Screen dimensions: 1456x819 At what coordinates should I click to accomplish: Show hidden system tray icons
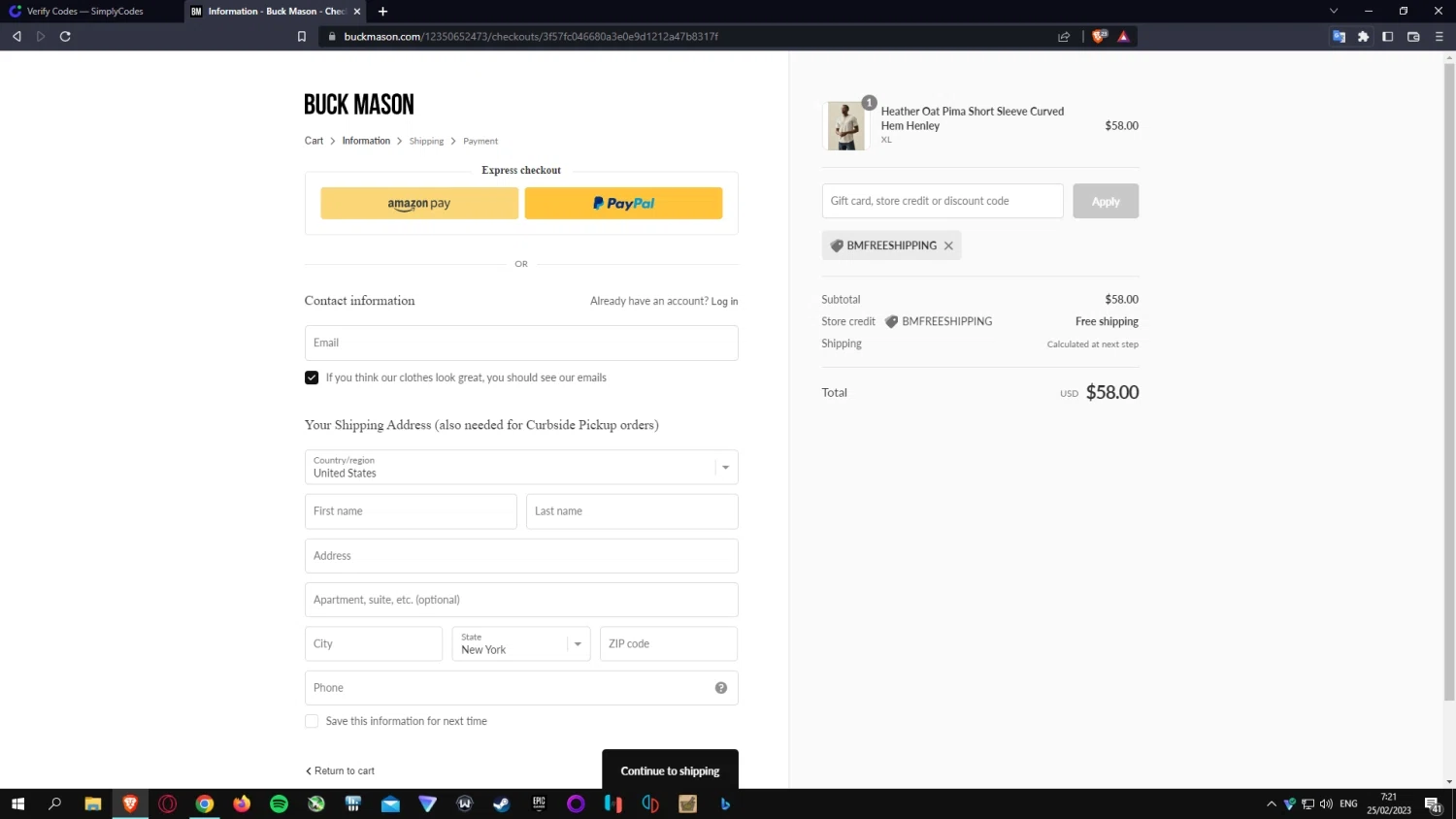(x=1272, y=803)
